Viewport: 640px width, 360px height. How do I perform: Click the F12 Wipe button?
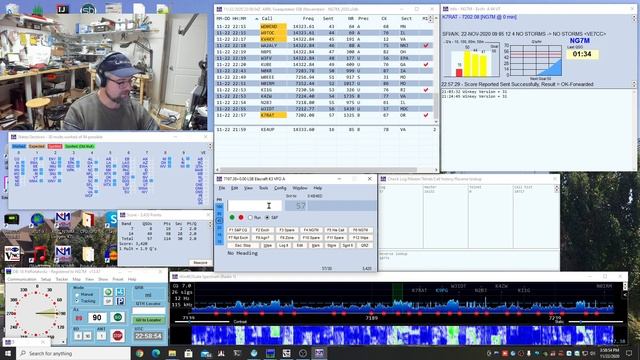(360, 238)
